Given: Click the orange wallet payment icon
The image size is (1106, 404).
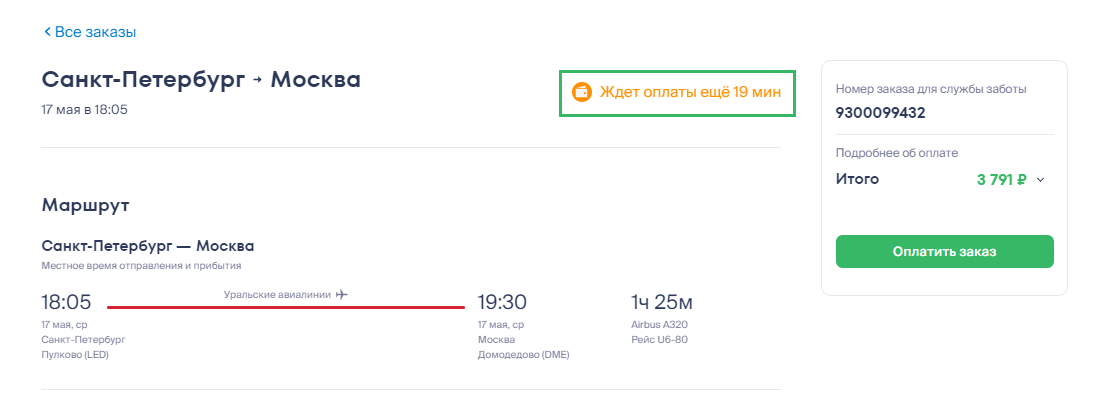Looking at the screenshot, I should 581,92.
